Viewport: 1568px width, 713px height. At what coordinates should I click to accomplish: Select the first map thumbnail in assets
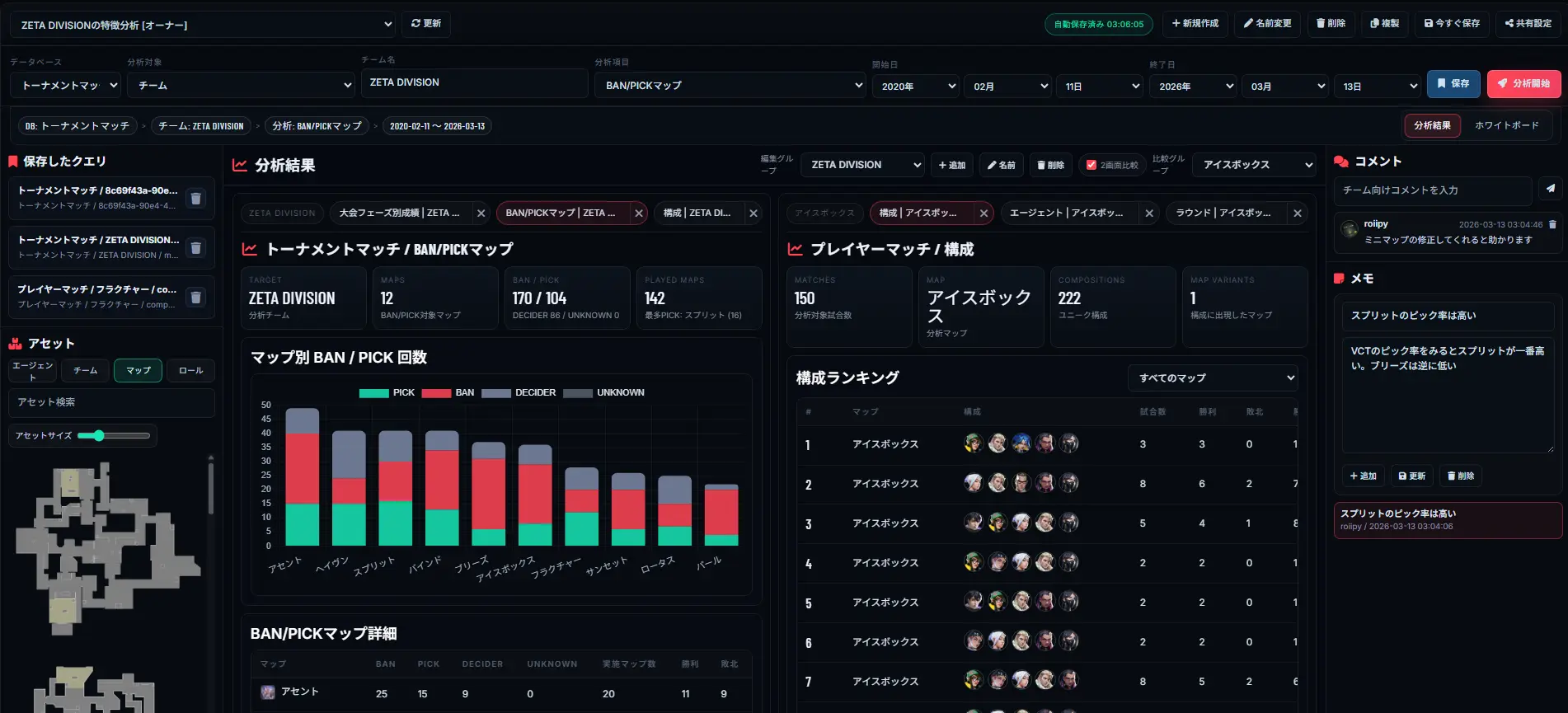click(x=107, y=548)
